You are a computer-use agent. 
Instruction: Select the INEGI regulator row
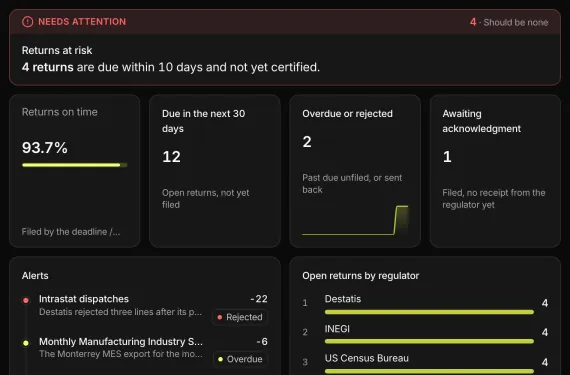[x=425, y=334]
